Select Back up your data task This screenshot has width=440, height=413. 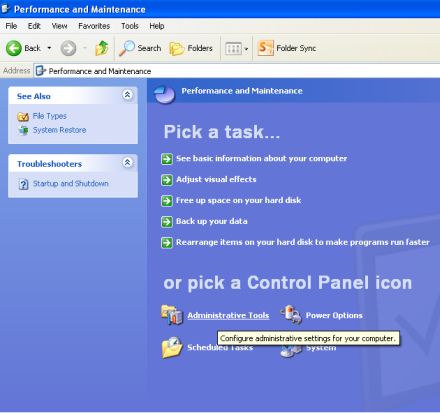click(212, 221)
